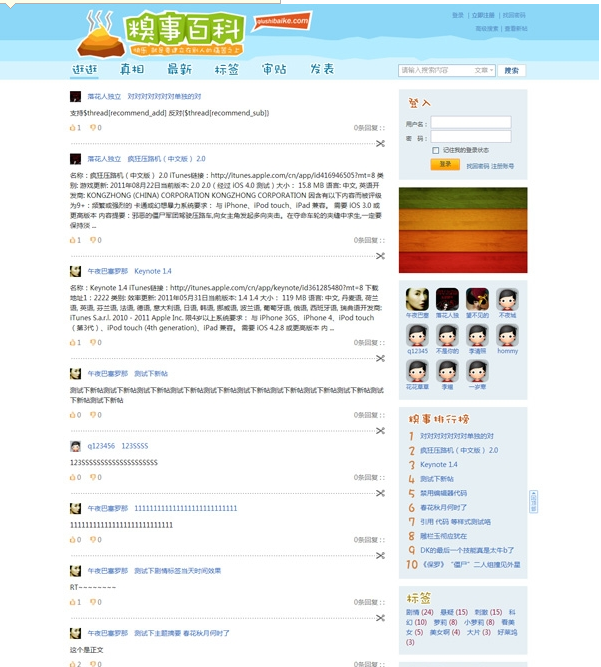The height and width of the screenshot is (667, 601).
Task: Thumbs up the 测试下新帖 post
Action: click(73, 415)
